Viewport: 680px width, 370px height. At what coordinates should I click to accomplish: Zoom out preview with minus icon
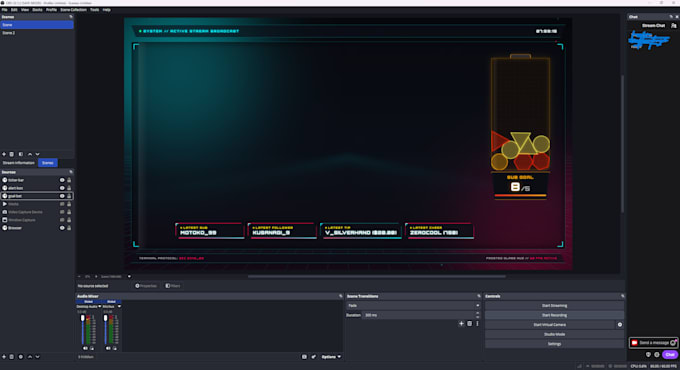click(79, 276)
